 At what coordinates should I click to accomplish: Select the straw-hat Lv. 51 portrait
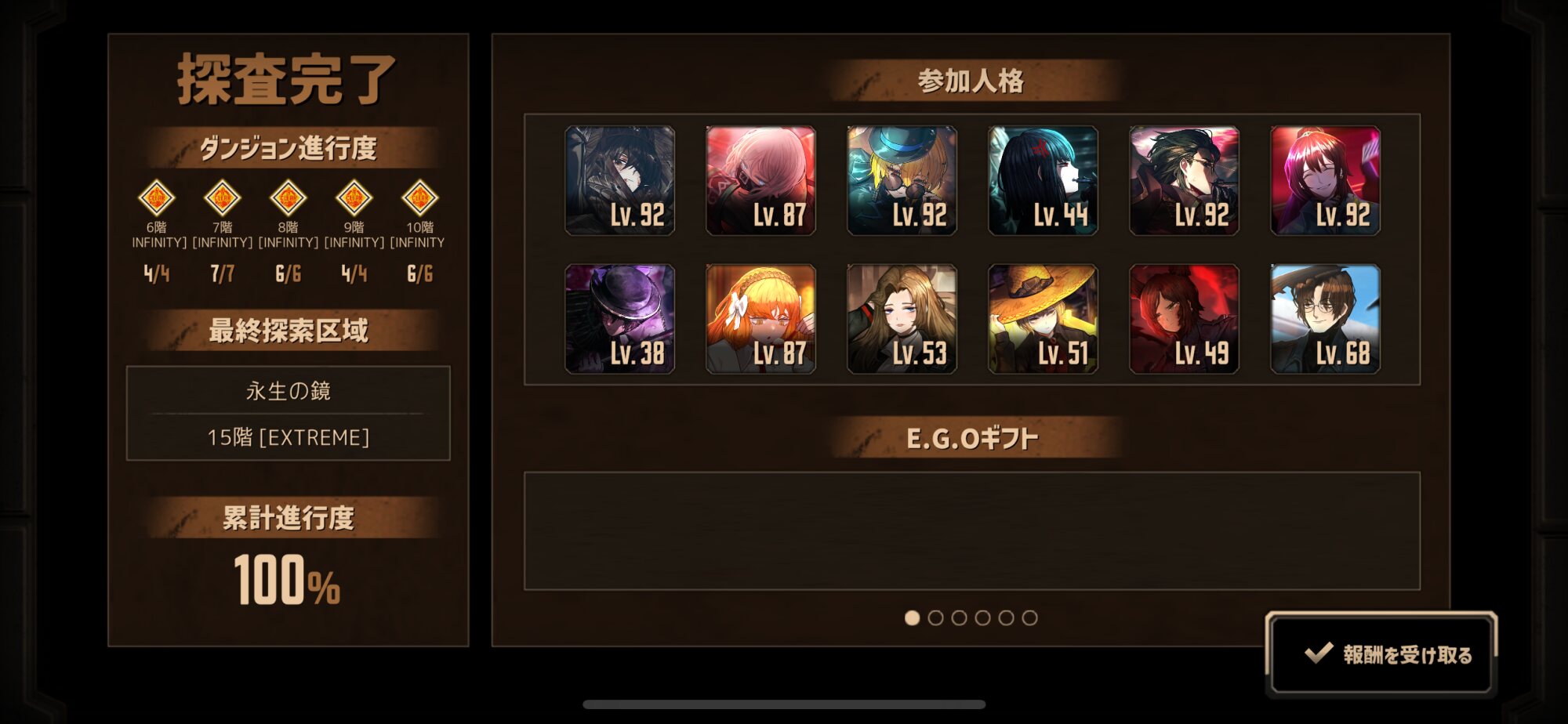click(1043, 319)
